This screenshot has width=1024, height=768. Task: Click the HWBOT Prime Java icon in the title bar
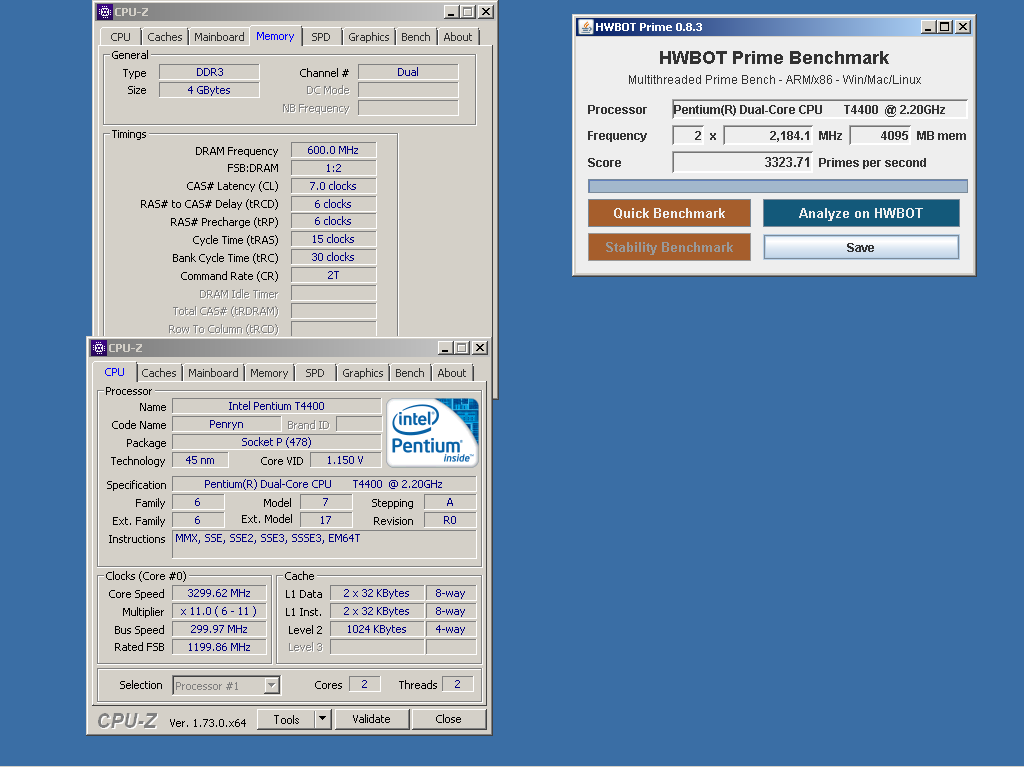[586, 27]
